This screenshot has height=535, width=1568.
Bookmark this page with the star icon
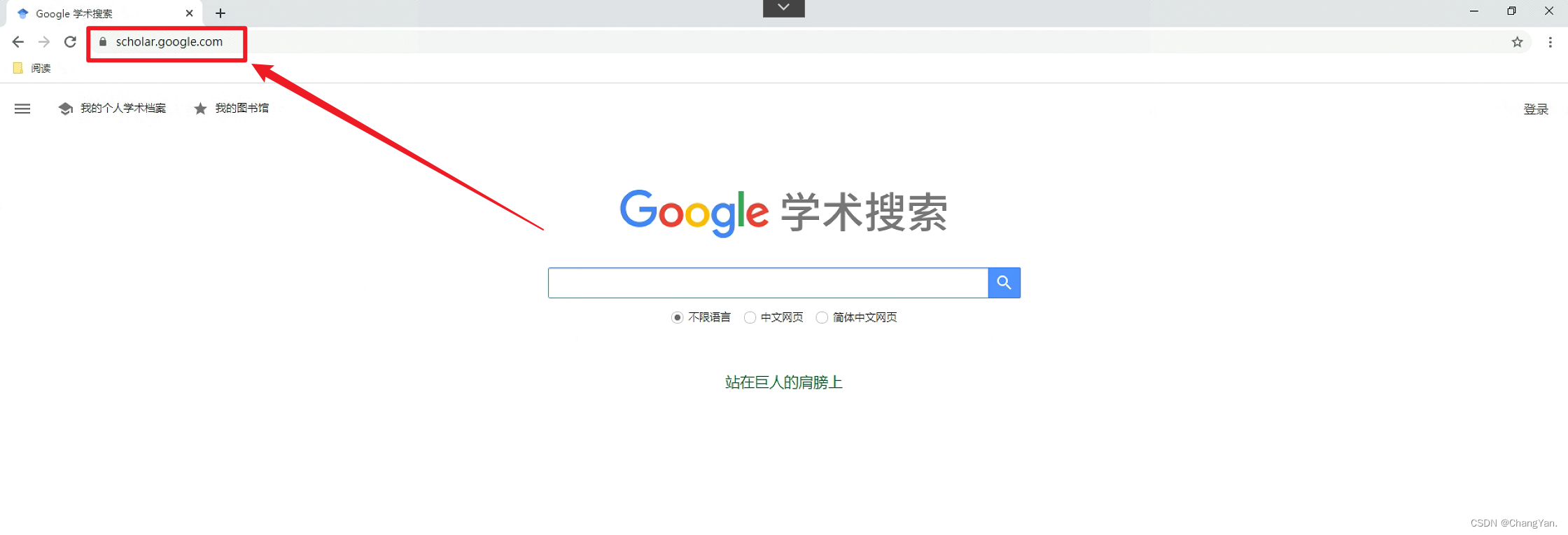click(x=1517, y=42)
